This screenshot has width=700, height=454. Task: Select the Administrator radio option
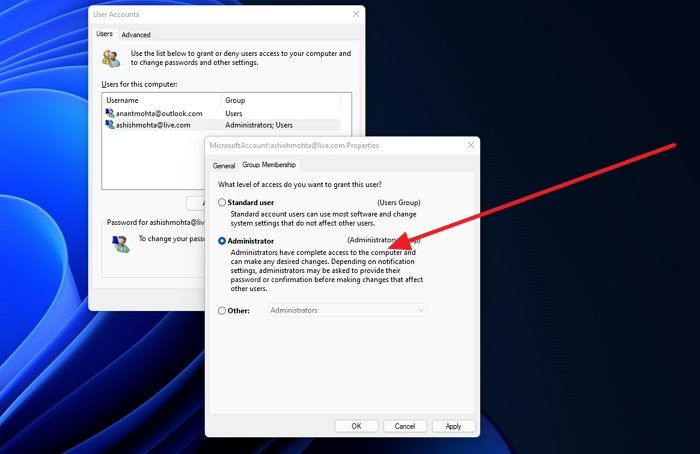222,241
